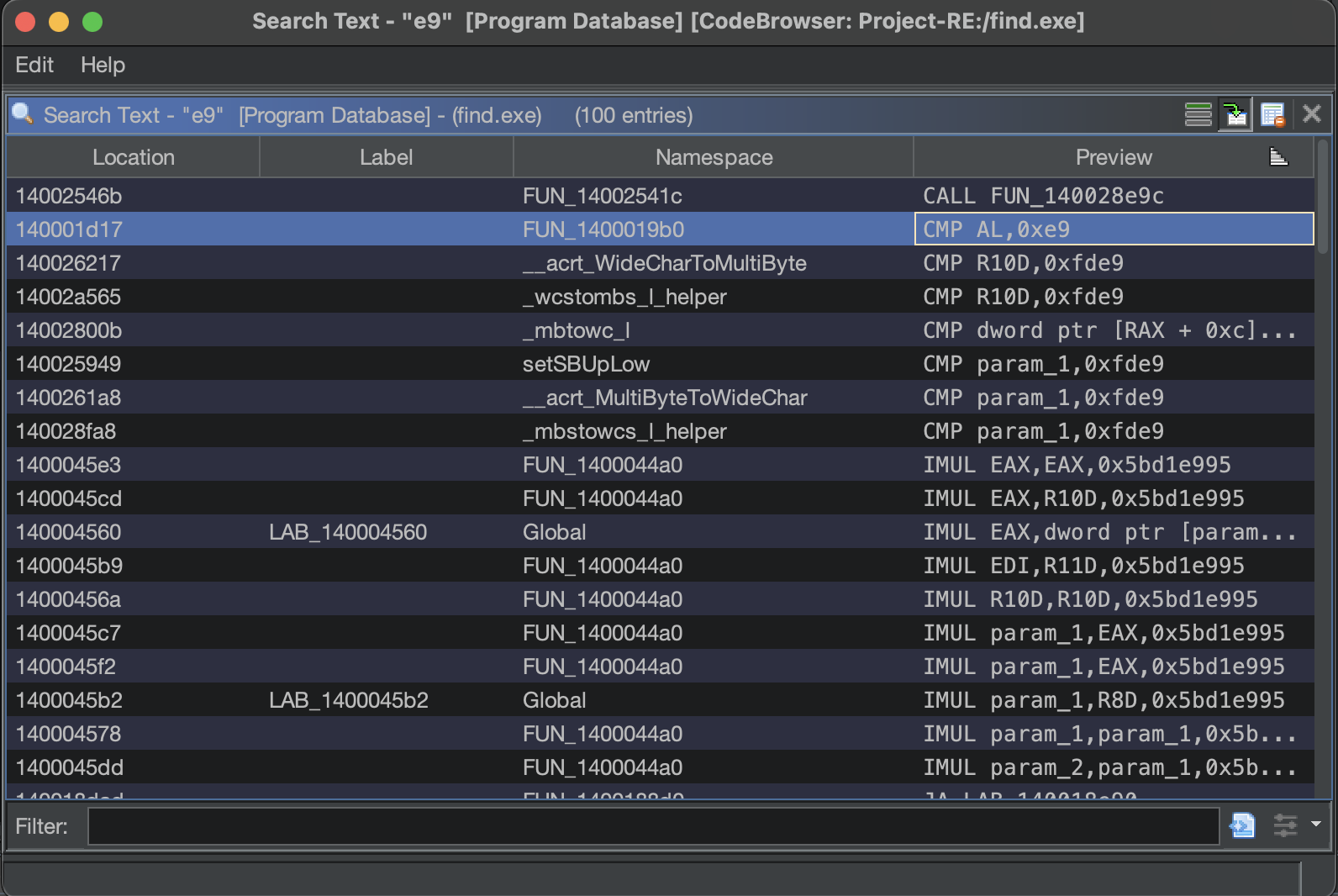
Task: Open the column filter sliders icon
Action: (1286, 825)
